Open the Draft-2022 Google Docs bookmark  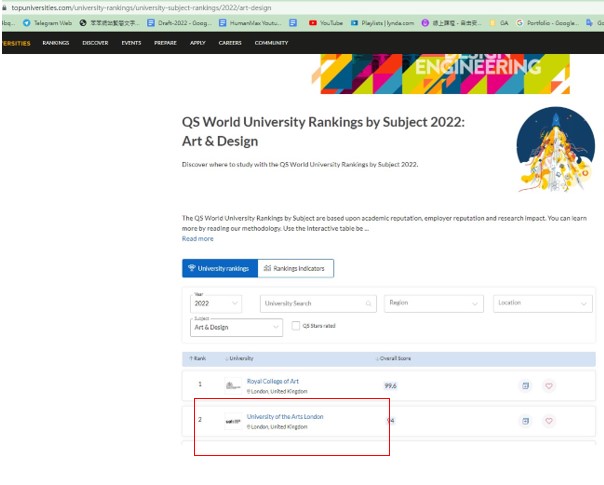[x=180, y=23]
